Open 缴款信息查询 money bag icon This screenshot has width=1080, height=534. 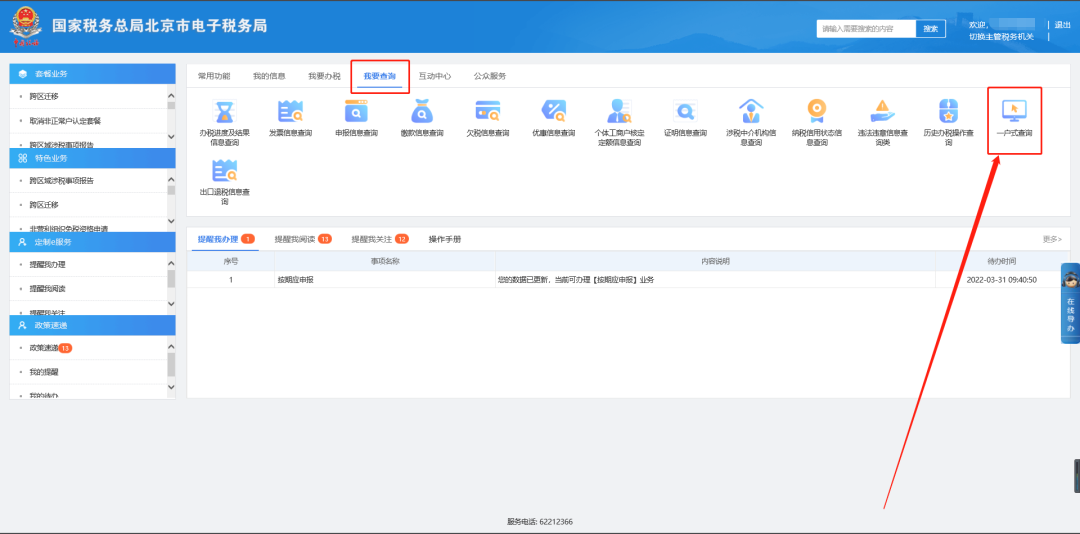pyautogui.click(x=422, y=111)
